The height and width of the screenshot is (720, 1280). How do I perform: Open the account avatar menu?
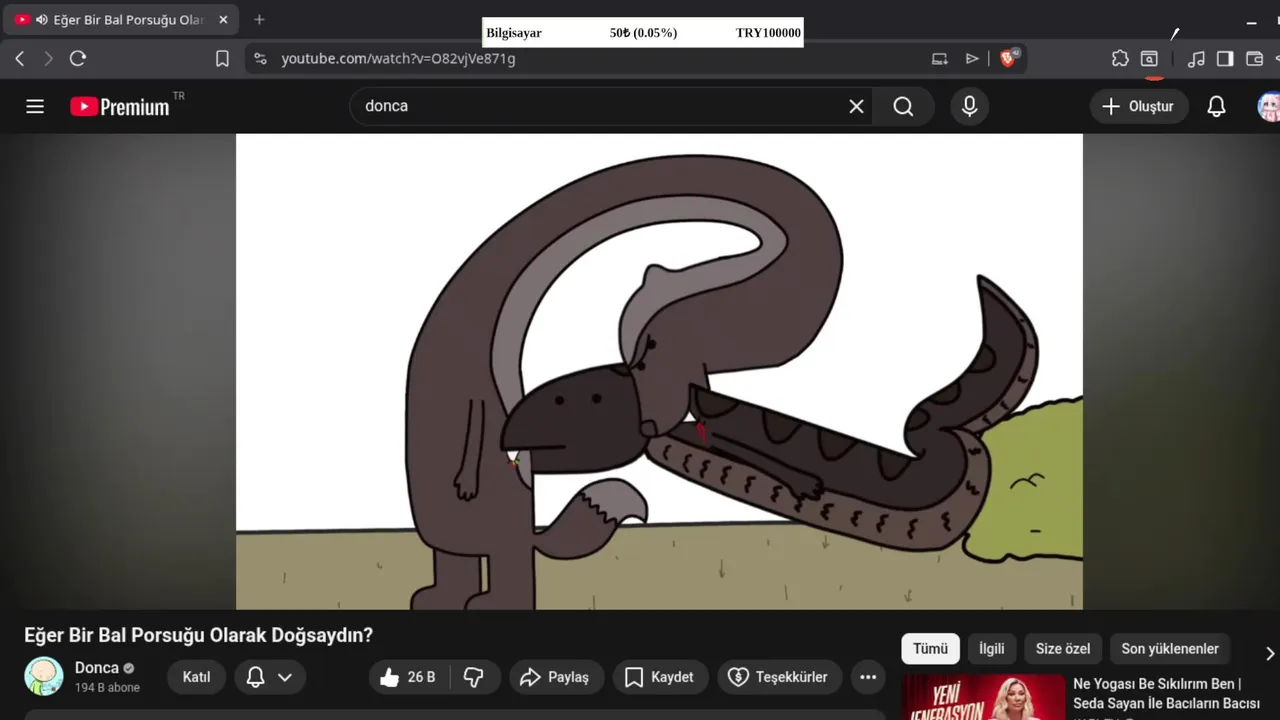point(1268,106)
